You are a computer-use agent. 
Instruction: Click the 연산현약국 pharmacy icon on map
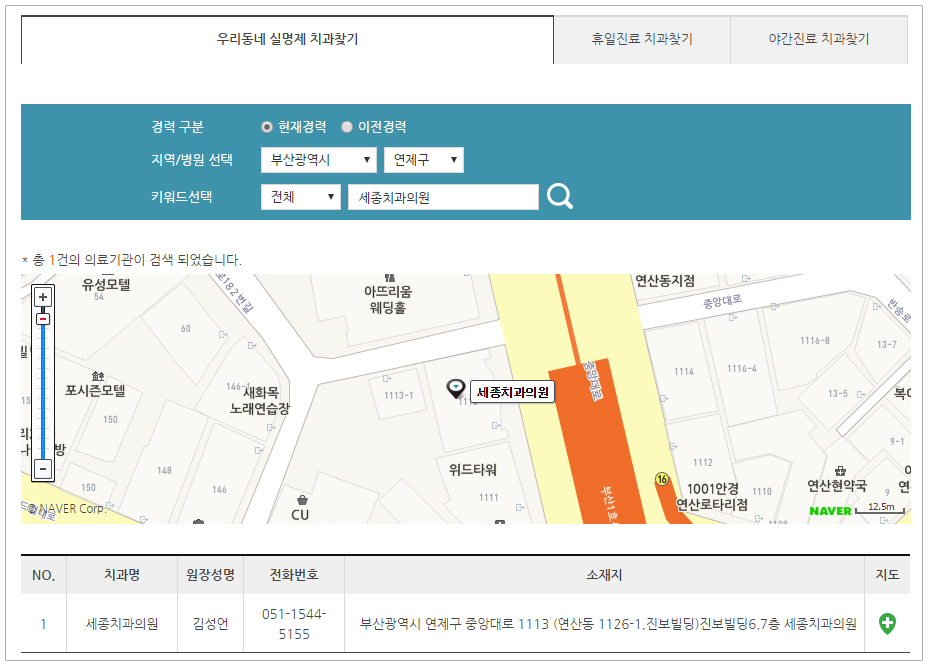point(839,470)
